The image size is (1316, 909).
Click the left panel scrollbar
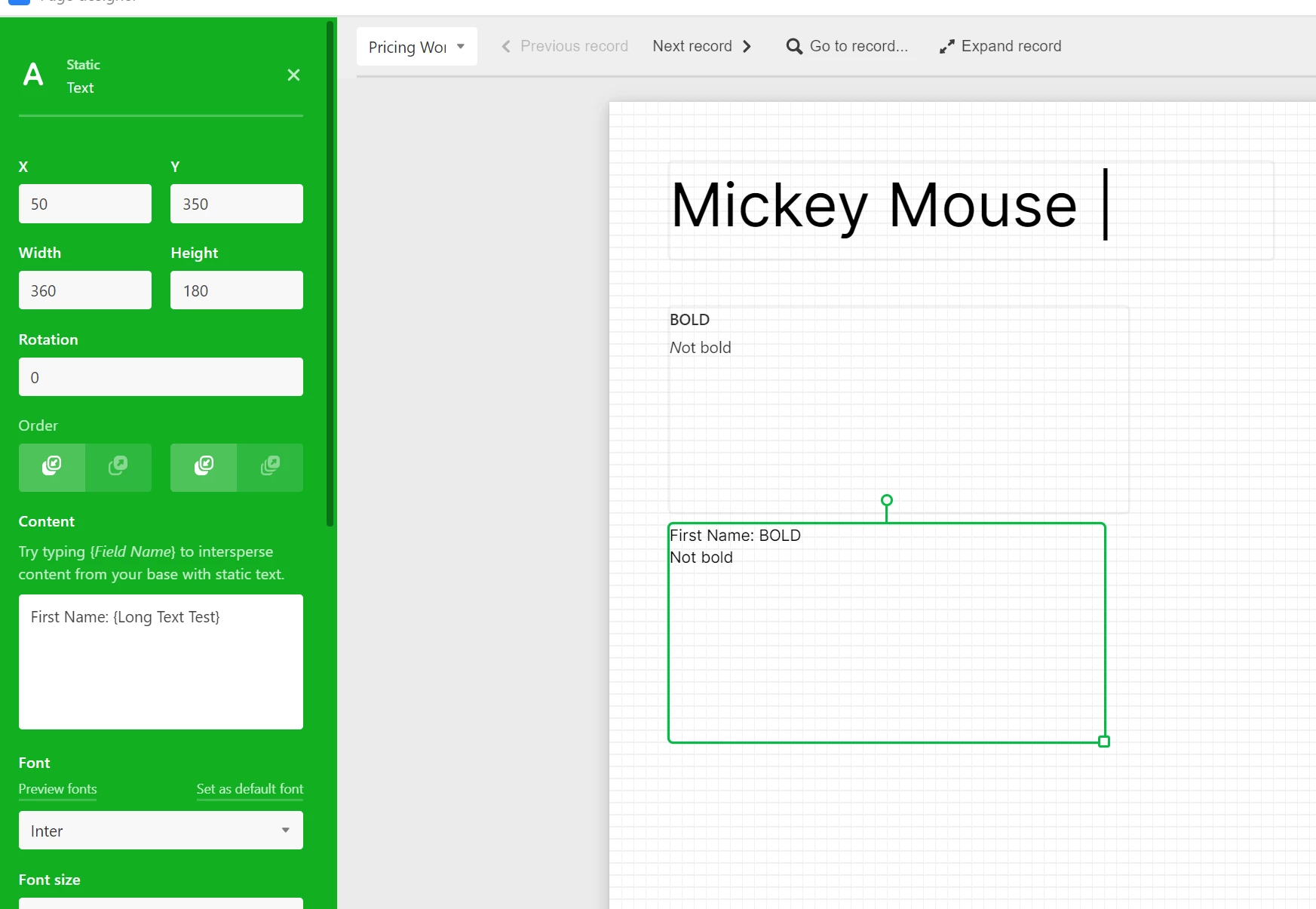pos(330,274)
